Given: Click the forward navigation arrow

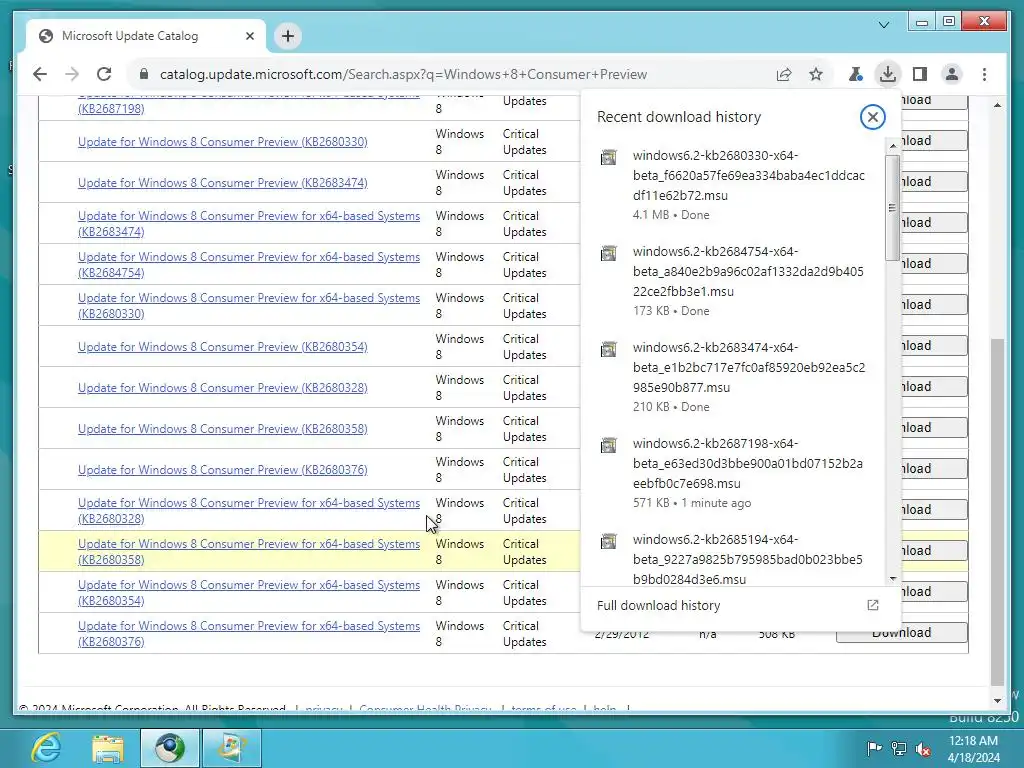Looking at the screenshot, I should coord(72,74).
